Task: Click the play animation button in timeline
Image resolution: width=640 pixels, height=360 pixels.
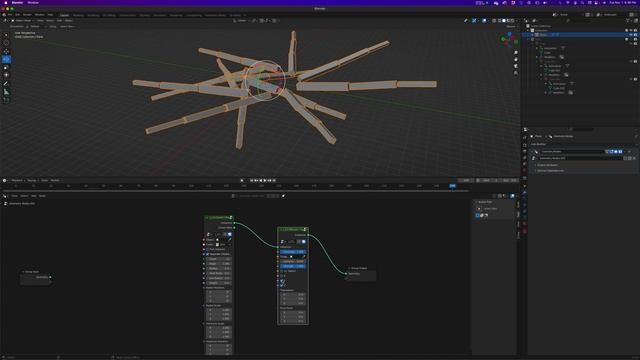Action: 265,180
